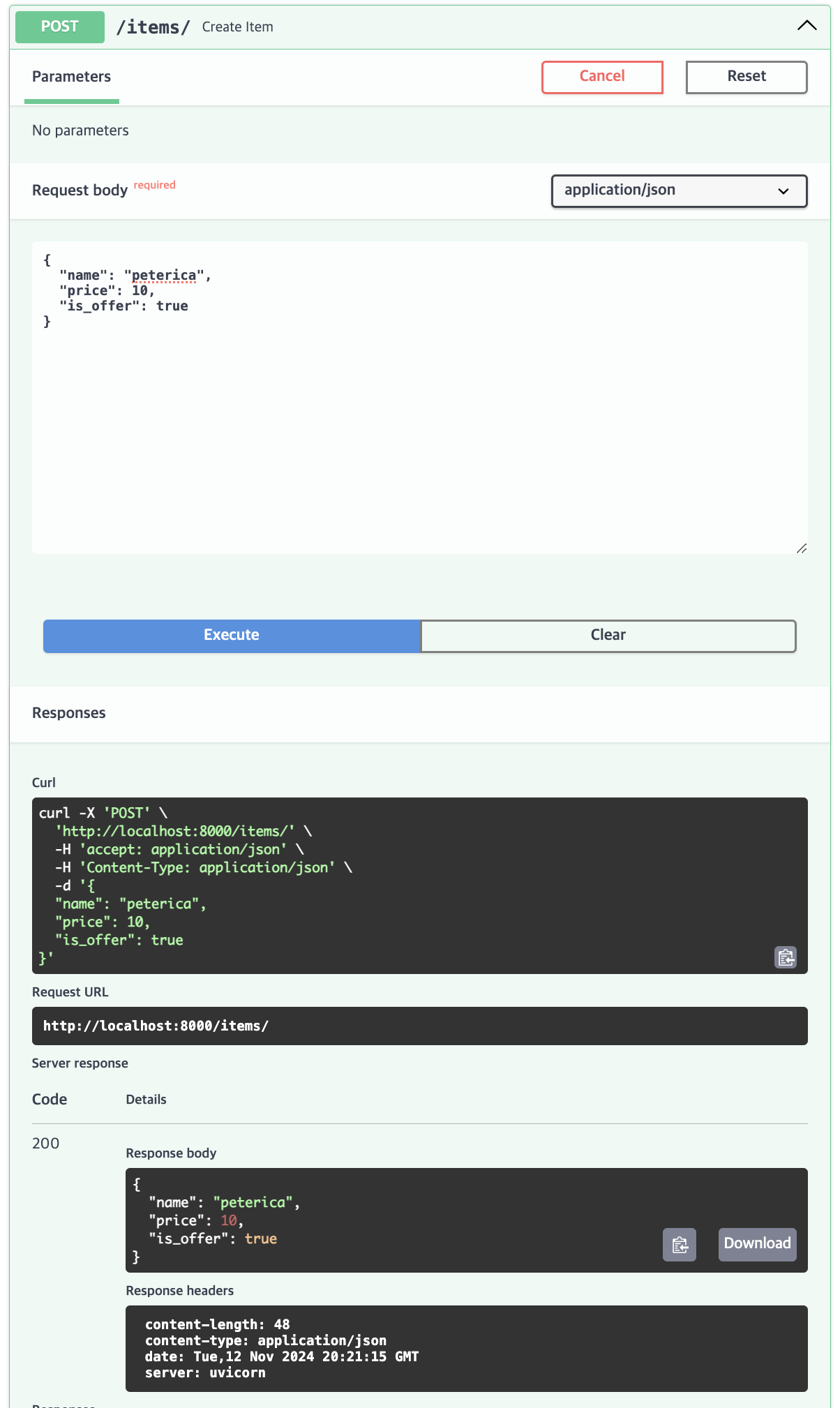
Task: Click the Cancel button
Action: (602, 77)
